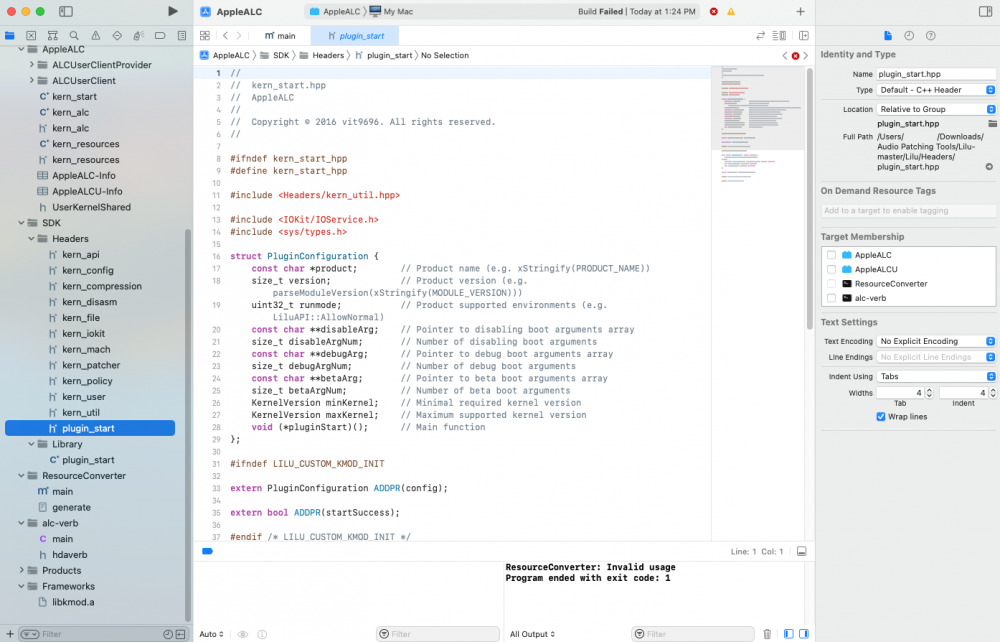Go forward in editor history
This screenshot has width=1000, height=642.
click(x=239, y=36)
